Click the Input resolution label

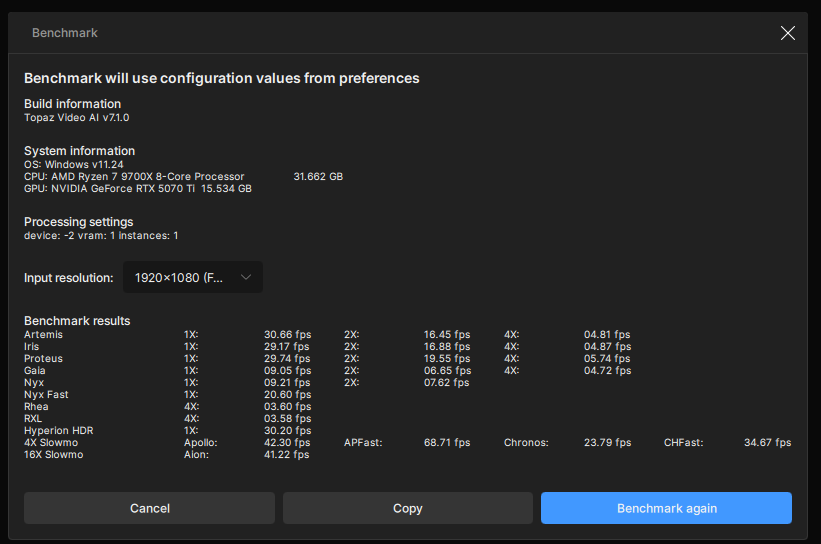(x=68, y=278)
